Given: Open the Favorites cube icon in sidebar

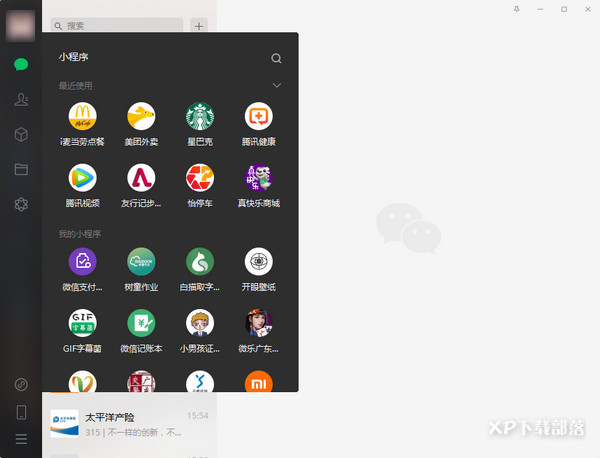Looking at the screenshot, I should coord(21,134).
